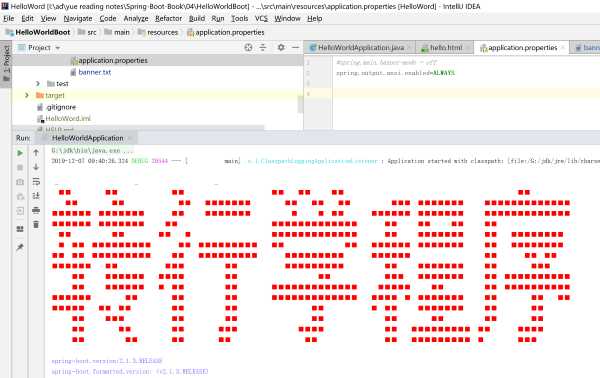Switch to hello.html editor tab
Screen dimensions: 600x378
click(446, 48)
